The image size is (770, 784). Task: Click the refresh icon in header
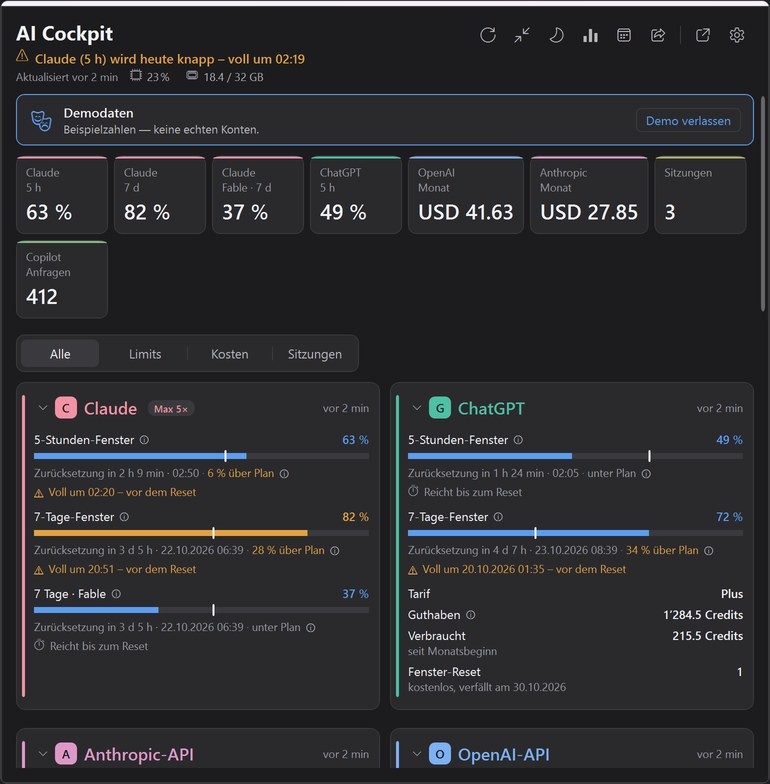click(x=488, y=35)
